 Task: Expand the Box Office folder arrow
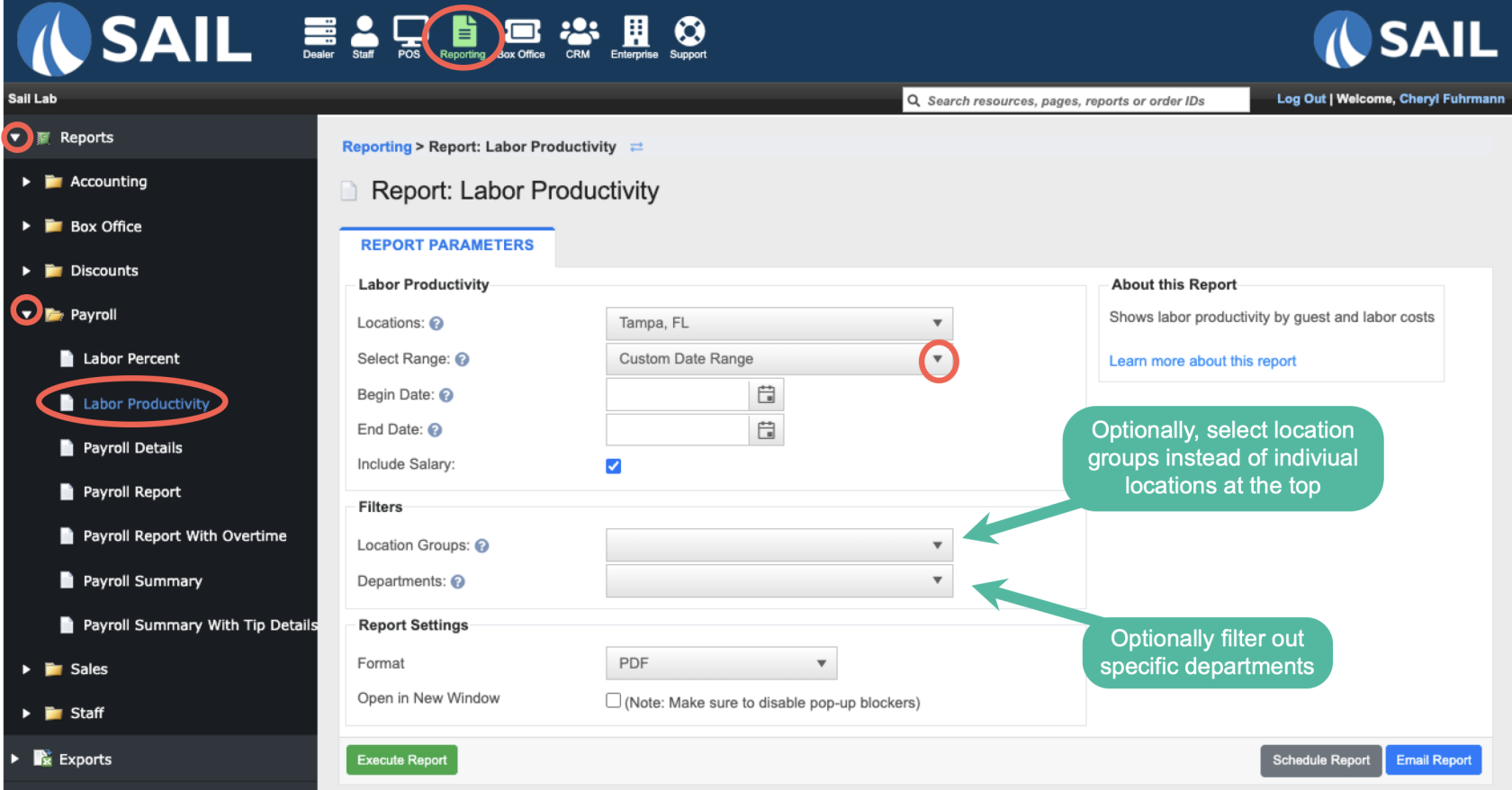[x=26, y=226]
